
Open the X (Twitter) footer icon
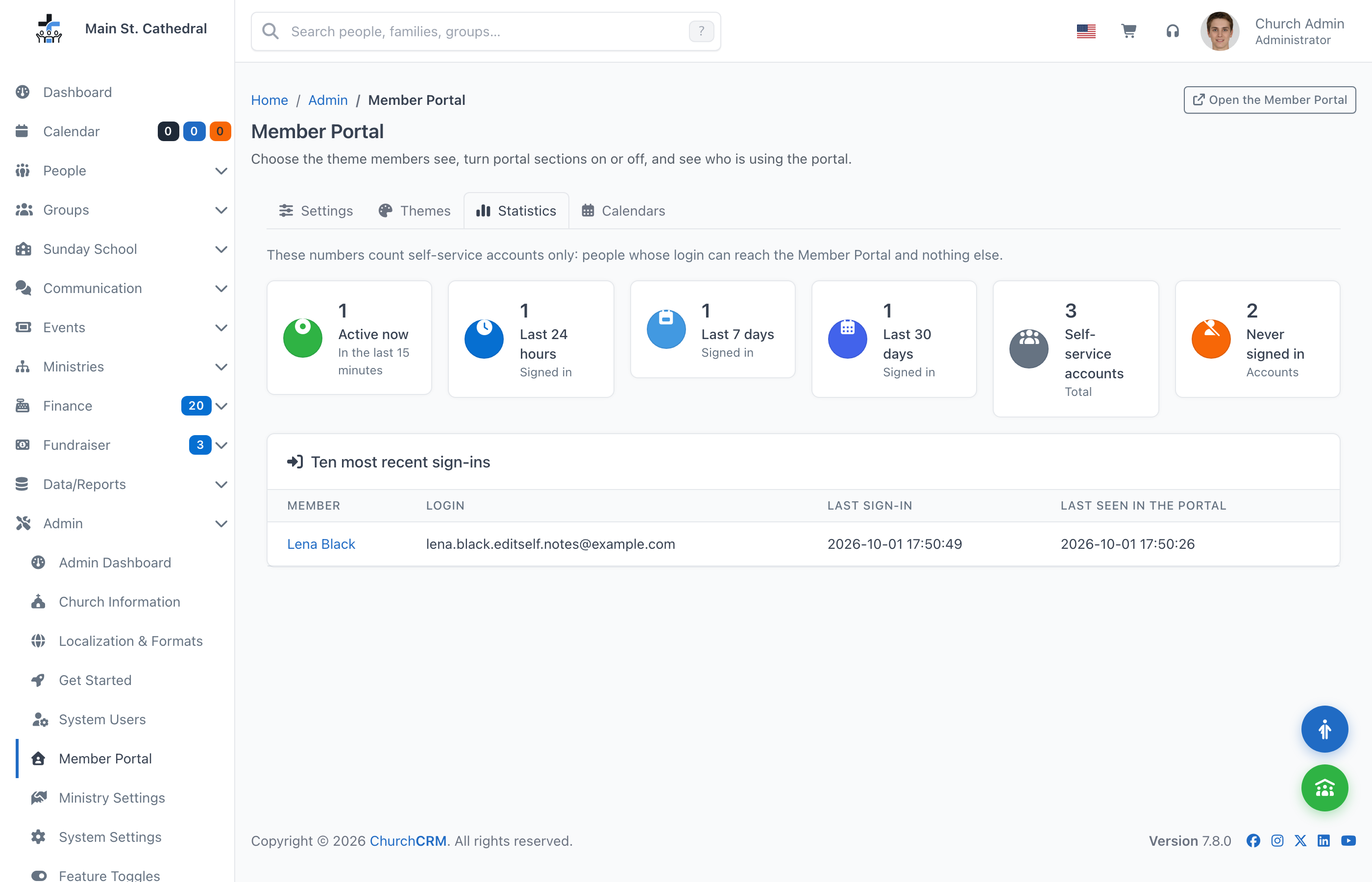tap(1300, 840)
